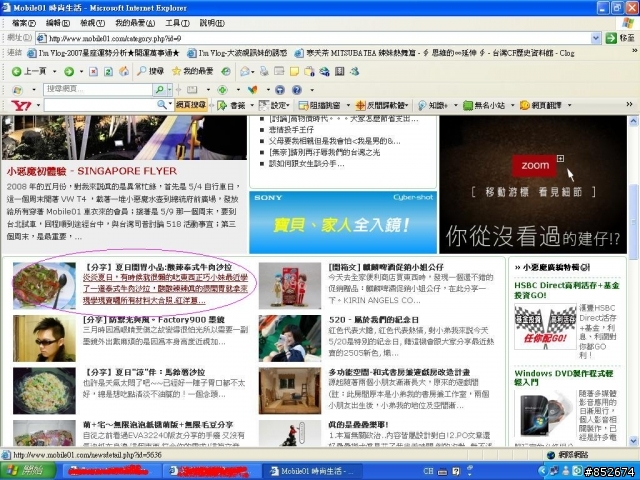Screen dimensions: 640x480
Task: Click the 無名小站 green toolbar button
Action: (484, 105)
